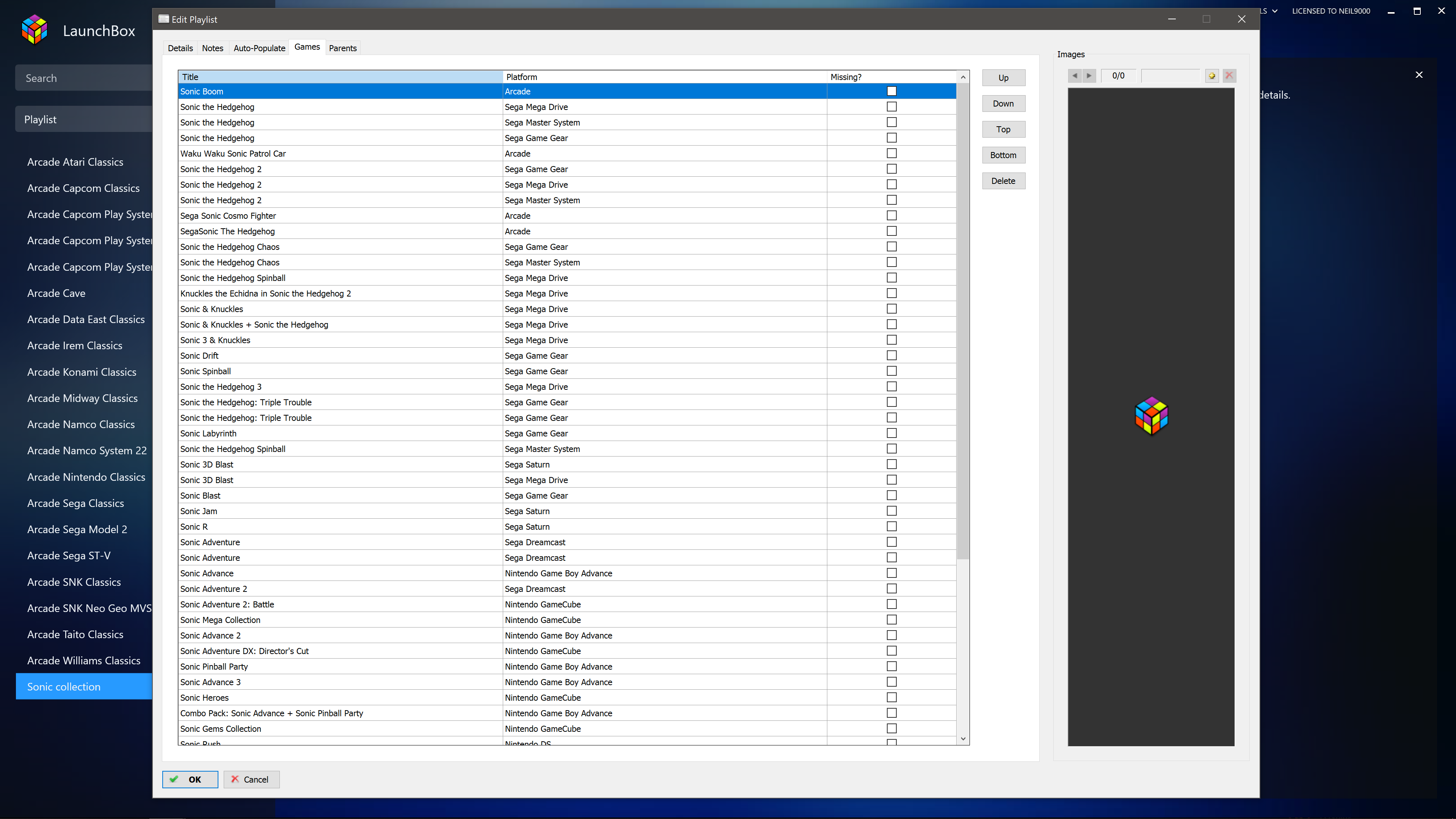Sort by the Platform column header

[x=665, y=77]
